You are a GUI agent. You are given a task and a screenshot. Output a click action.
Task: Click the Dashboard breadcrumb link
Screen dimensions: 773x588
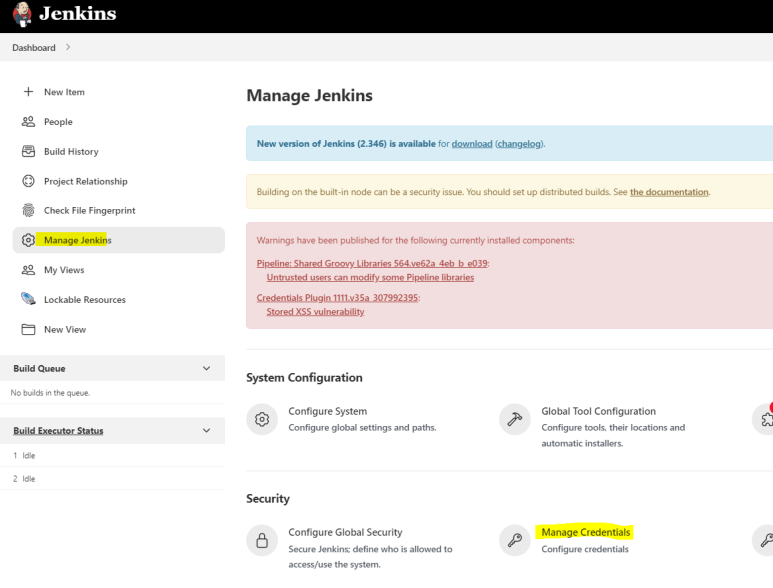click(x=34, y=48)
